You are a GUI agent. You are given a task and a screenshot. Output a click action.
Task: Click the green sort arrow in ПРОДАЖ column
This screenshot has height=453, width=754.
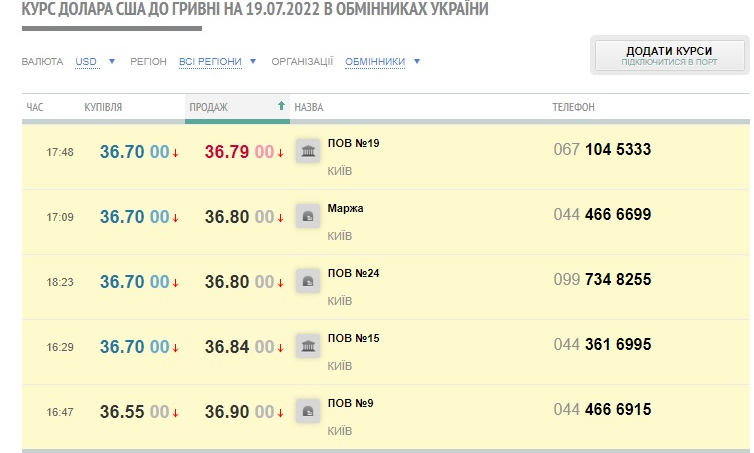pos(281,106)
